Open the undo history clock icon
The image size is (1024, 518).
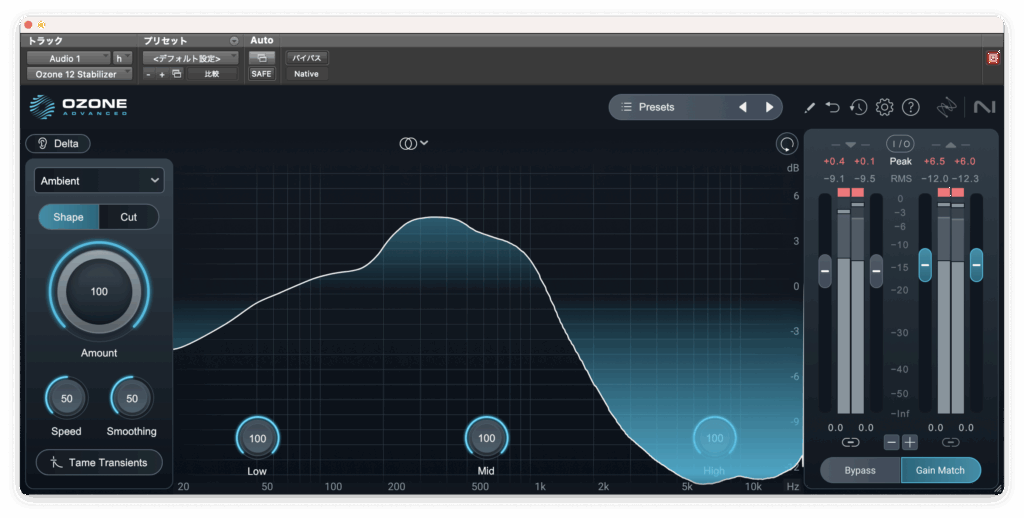858,107
